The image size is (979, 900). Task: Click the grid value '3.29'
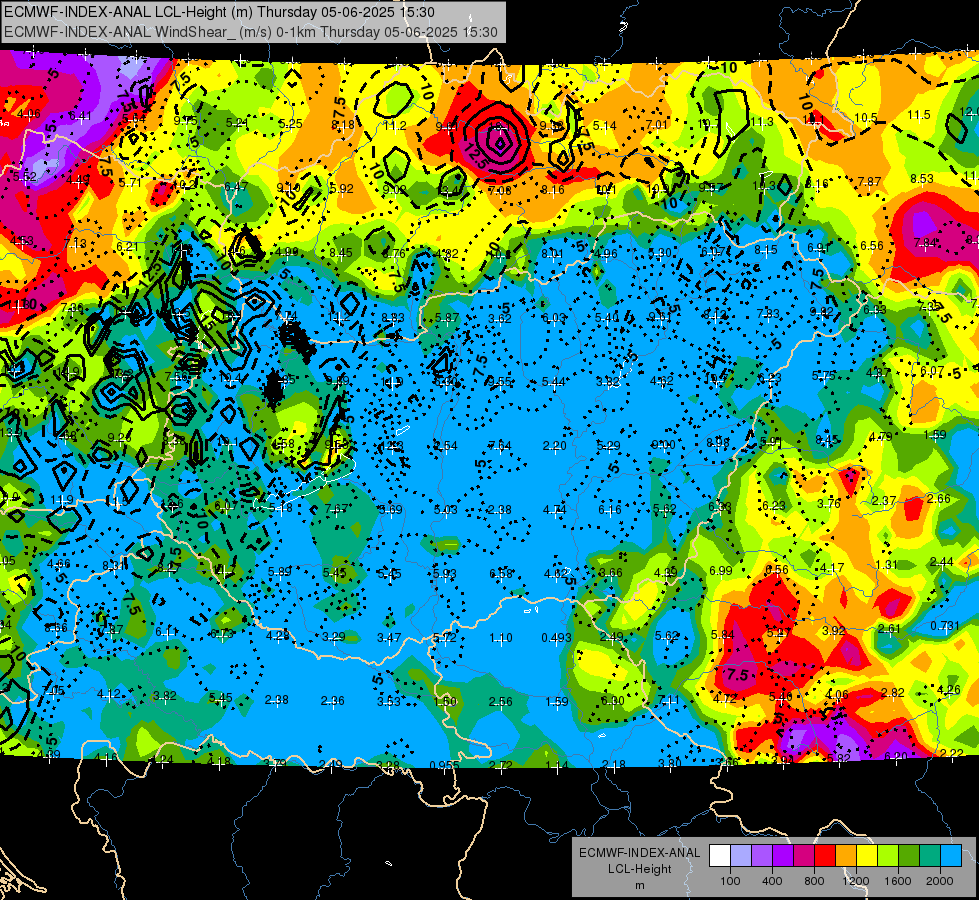[334, 636]
